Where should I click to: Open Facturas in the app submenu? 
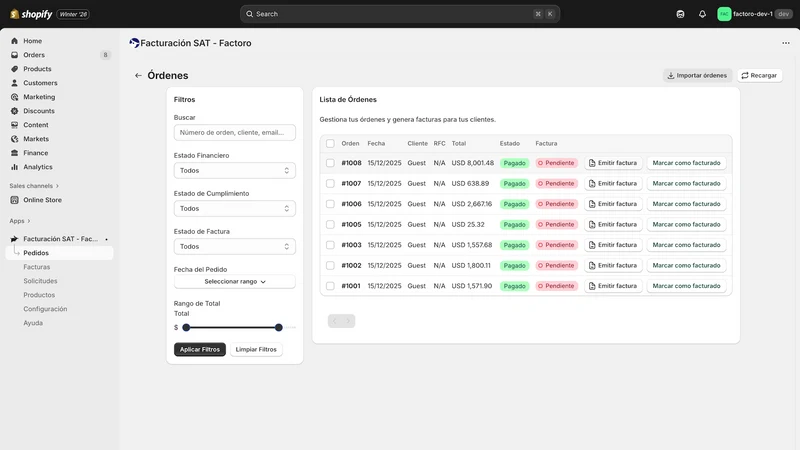(x=37, y=267)
